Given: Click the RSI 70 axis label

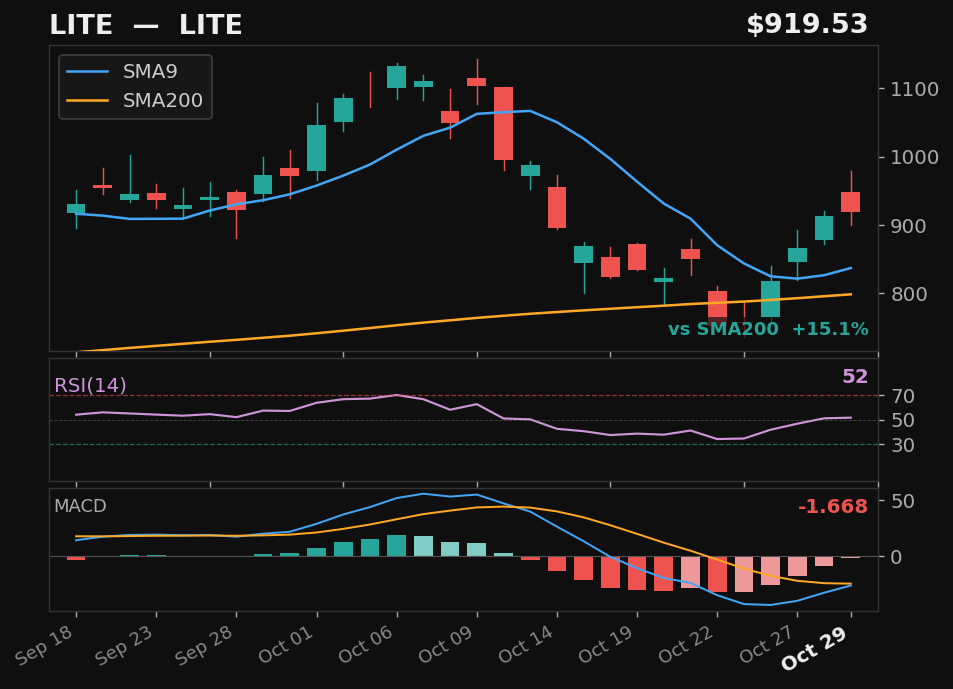Looking at the screenshot, I should pyautogui.click(x=903, y=396).
